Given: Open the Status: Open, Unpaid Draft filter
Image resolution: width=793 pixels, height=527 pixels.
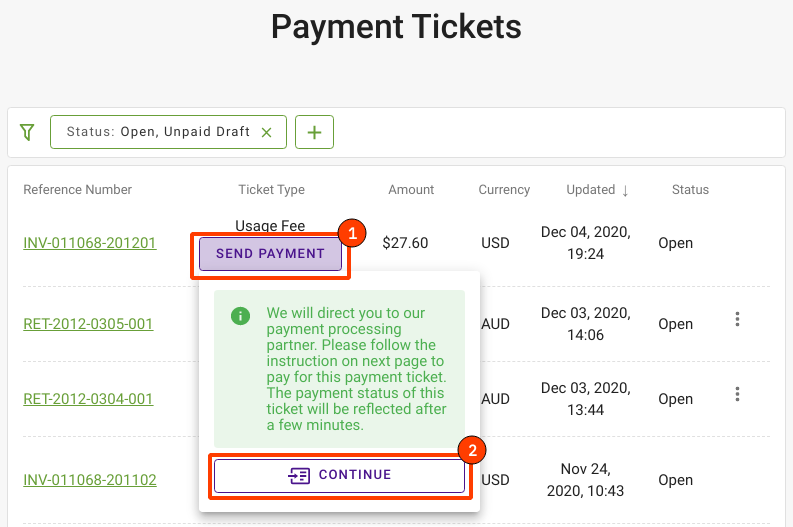Looking at the screenshot, I should 158,132.
